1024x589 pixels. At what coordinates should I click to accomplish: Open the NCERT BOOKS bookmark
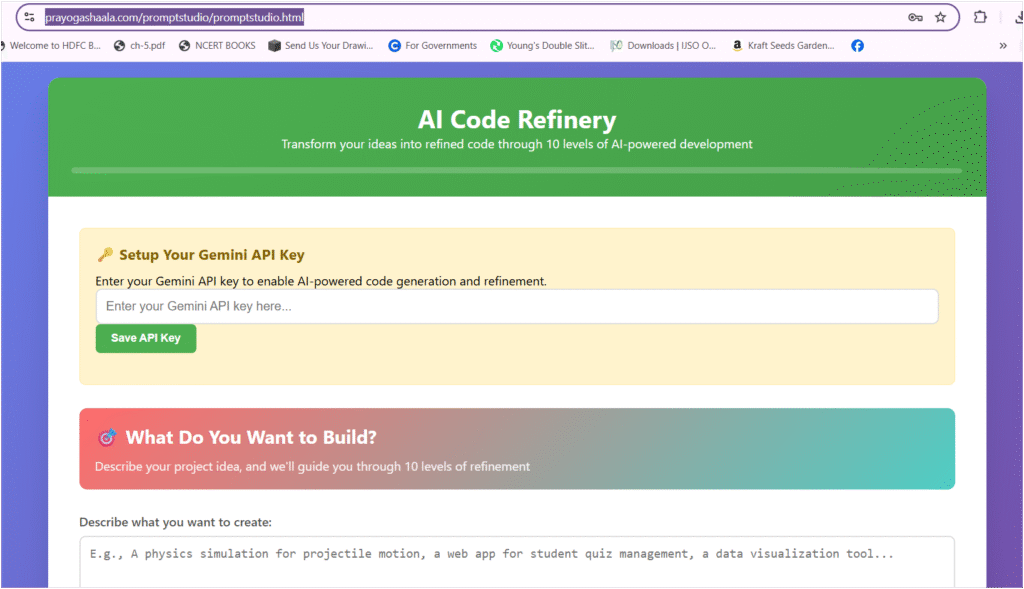coord(217,45)
